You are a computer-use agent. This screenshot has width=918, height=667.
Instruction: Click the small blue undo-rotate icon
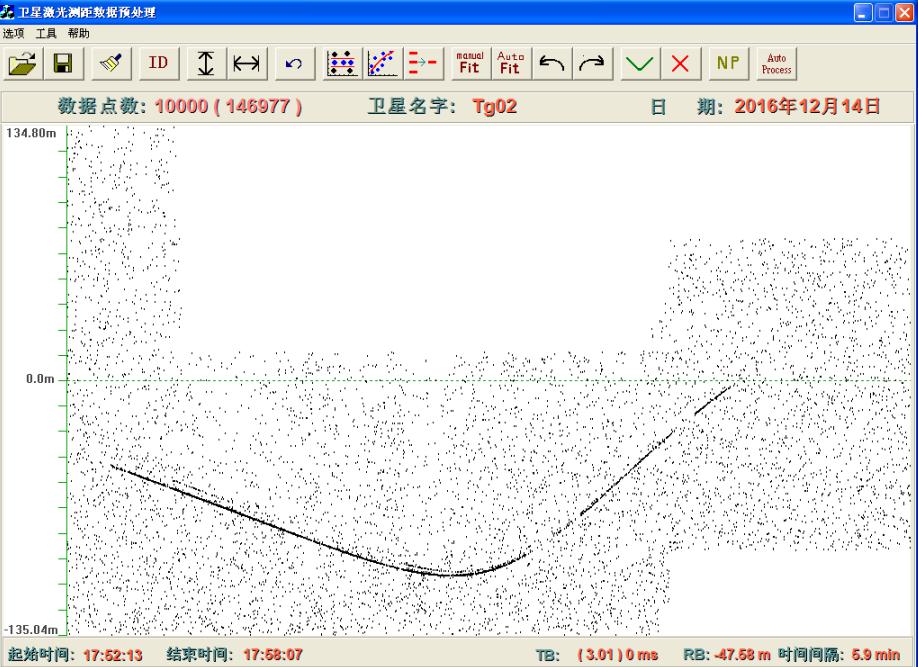pyautogui.click(x=294, y=64)
